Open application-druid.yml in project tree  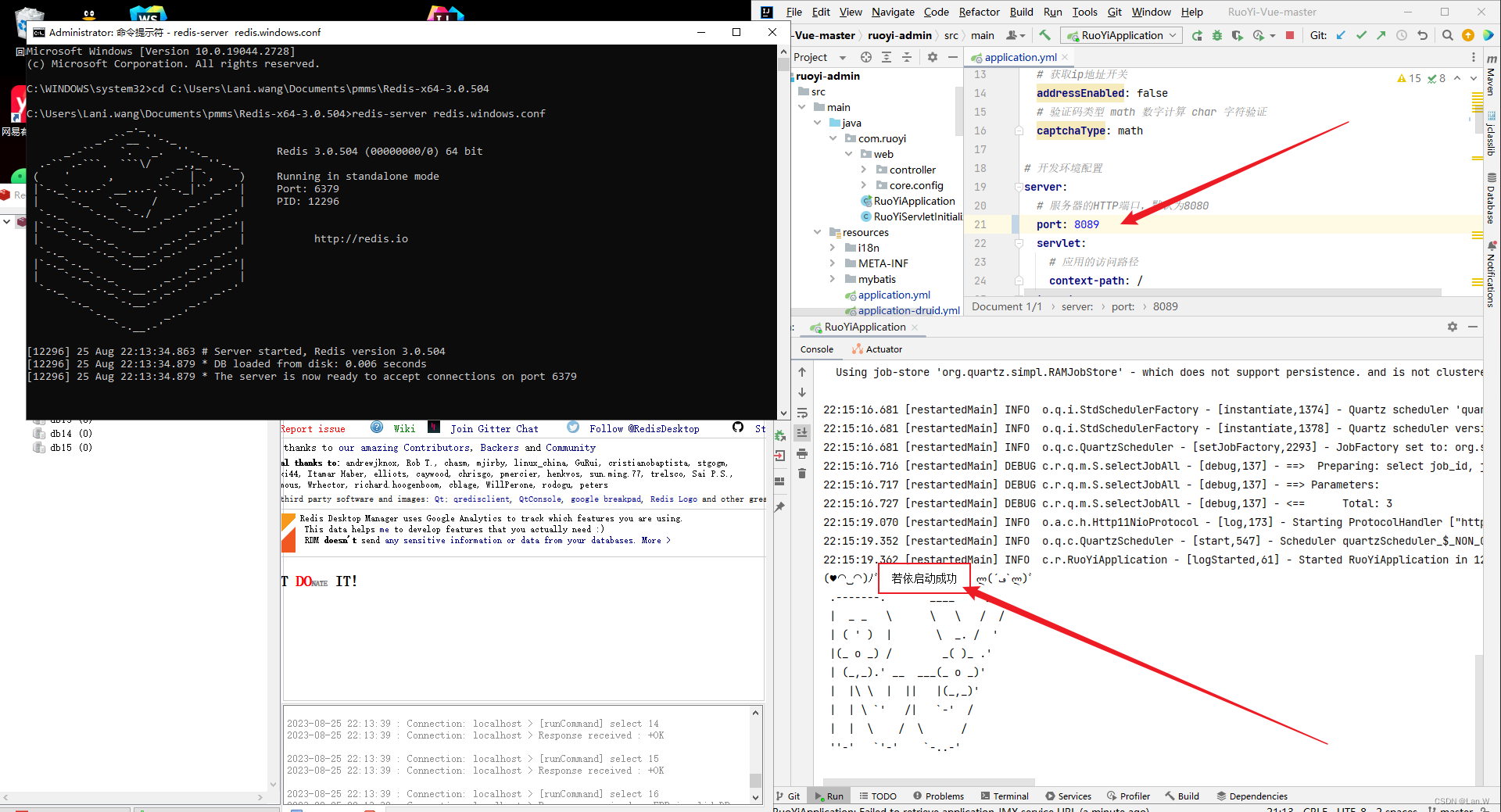pos(902,310)
